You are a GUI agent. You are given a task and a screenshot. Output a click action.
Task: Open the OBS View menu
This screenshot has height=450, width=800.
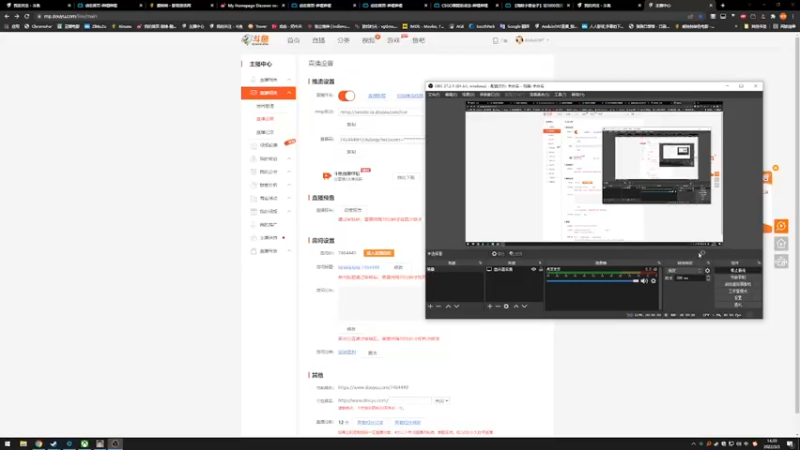(468, 94)
